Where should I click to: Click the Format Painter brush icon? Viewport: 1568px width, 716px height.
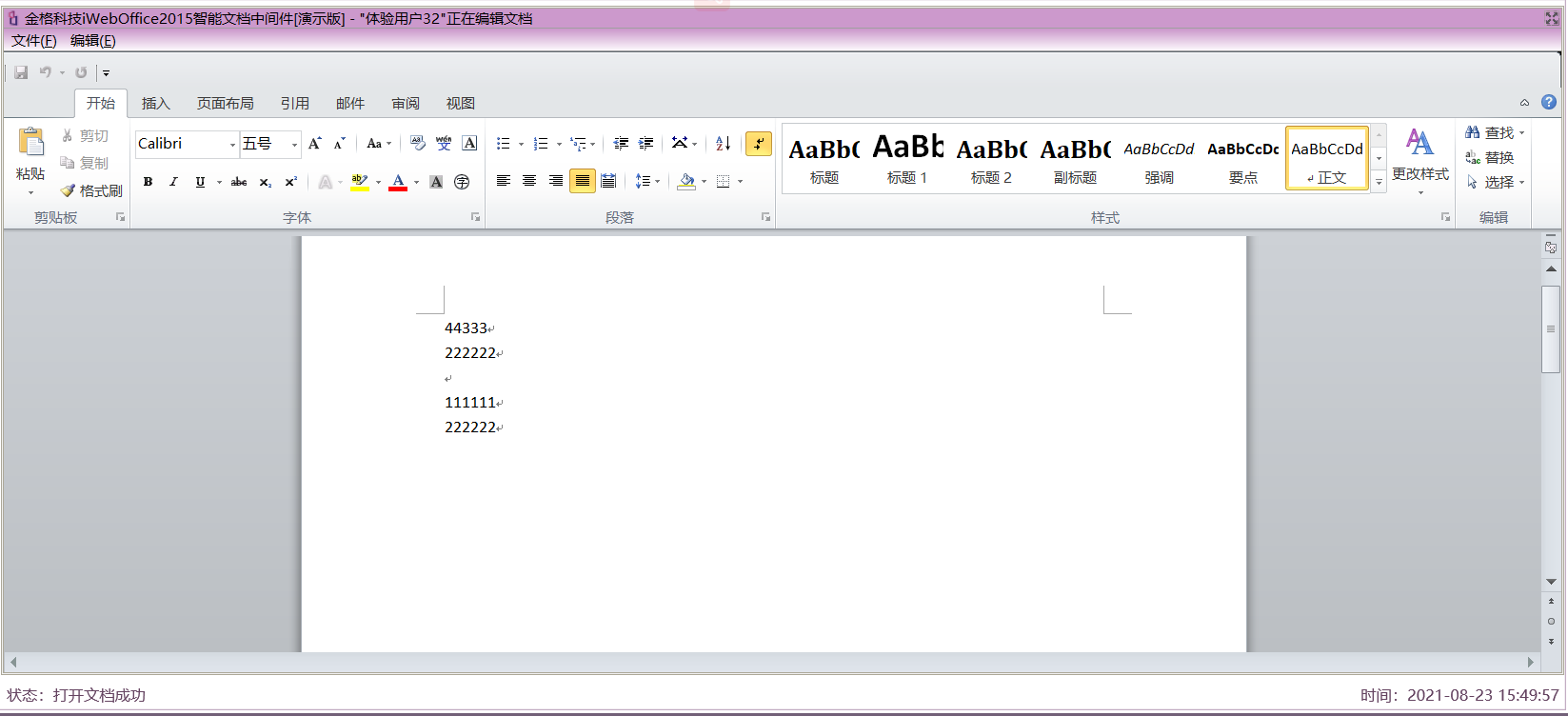click(68, 190)
